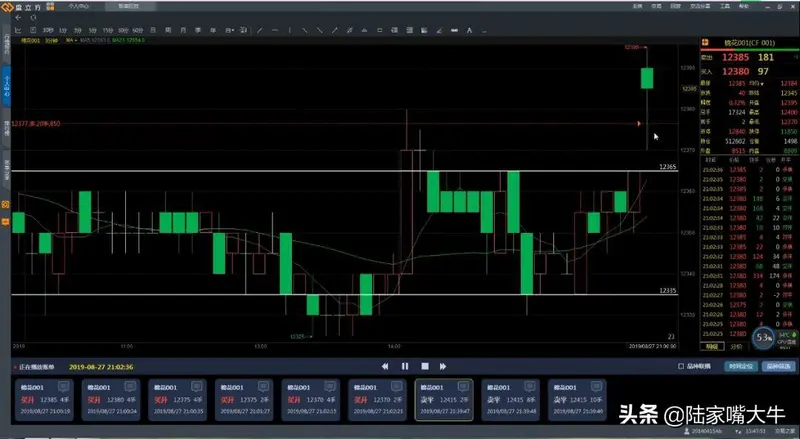
Task: Open comment icon on 卖平 12415 8手 card
Action: pyautogui.click(x=530, y=386)
